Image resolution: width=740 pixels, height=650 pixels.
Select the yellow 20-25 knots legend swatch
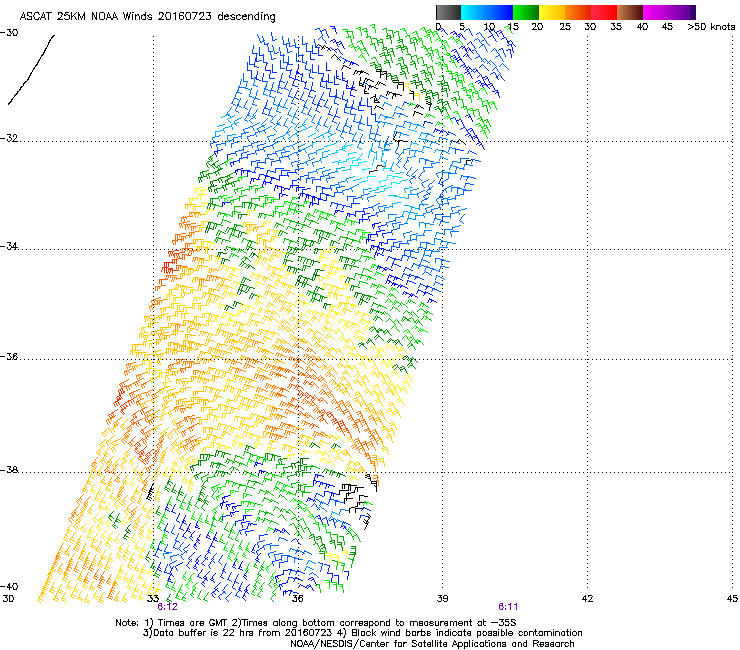click(x=552, y=12)
